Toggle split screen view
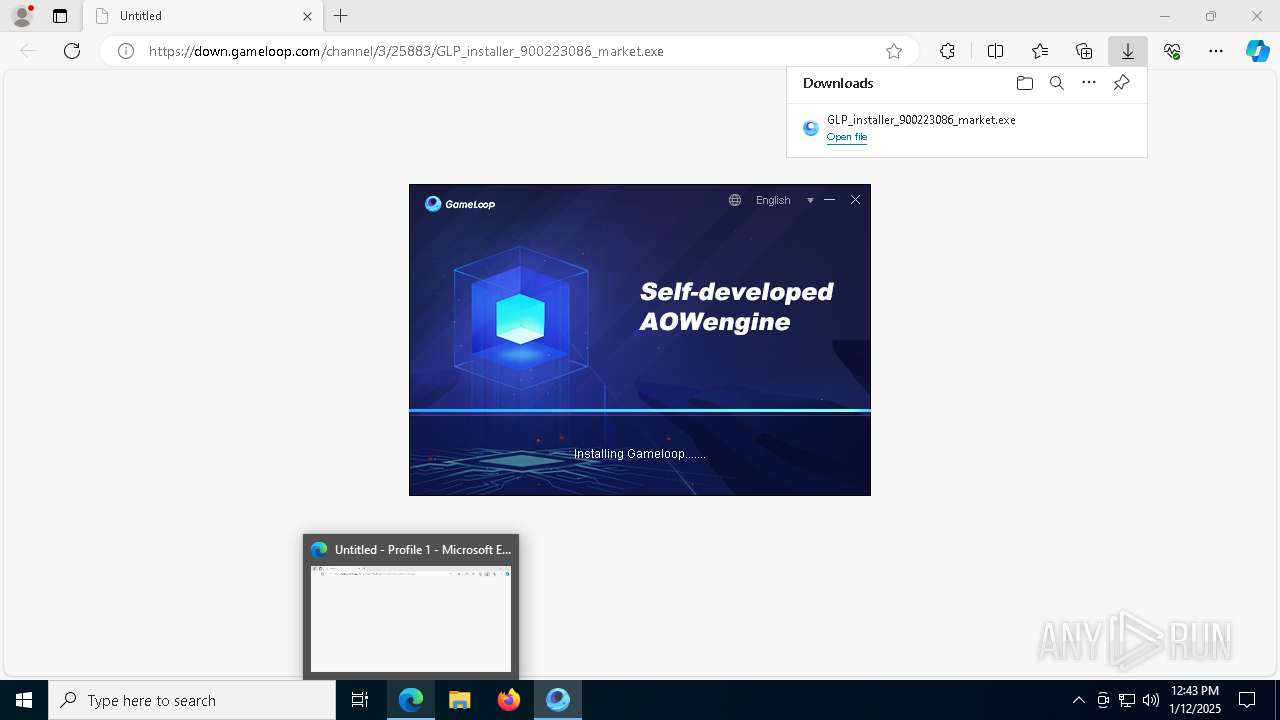 click(x=995, y=51)
